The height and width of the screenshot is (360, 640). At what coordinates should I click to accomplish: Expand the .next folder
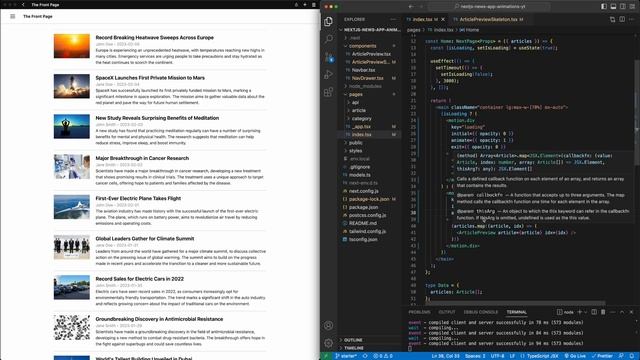(355, 38)
